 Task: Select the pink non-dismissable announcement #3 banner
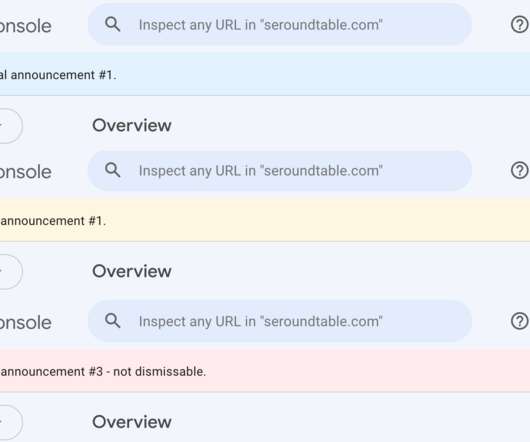point(265,371)
